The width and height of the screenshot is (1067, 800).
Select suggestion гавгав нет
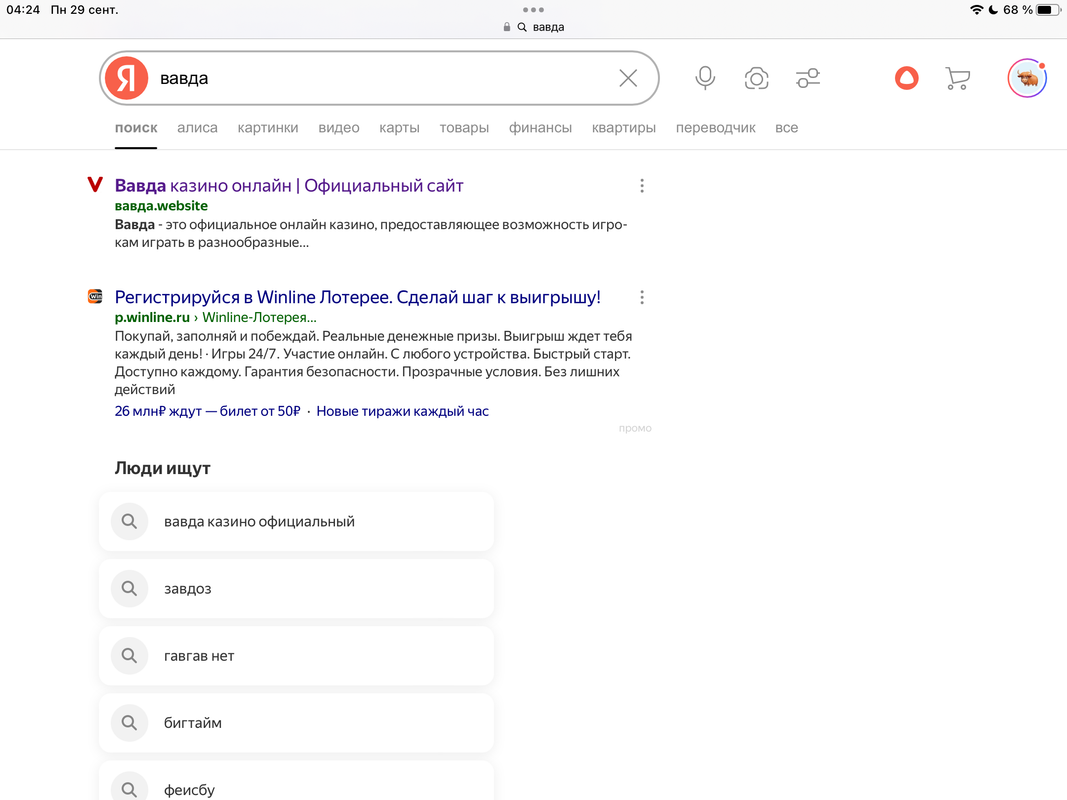coord(297,656)
